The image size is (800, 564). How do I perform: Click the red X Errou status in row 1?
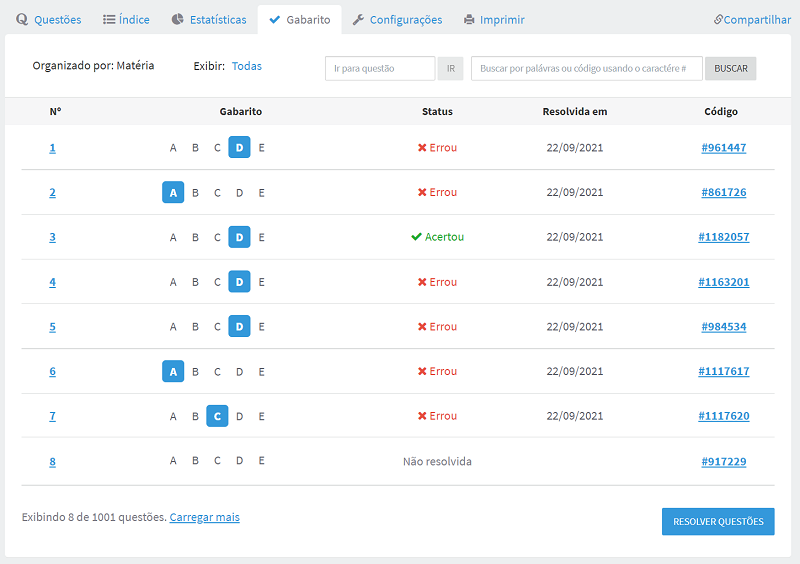(x=437, y=148)
